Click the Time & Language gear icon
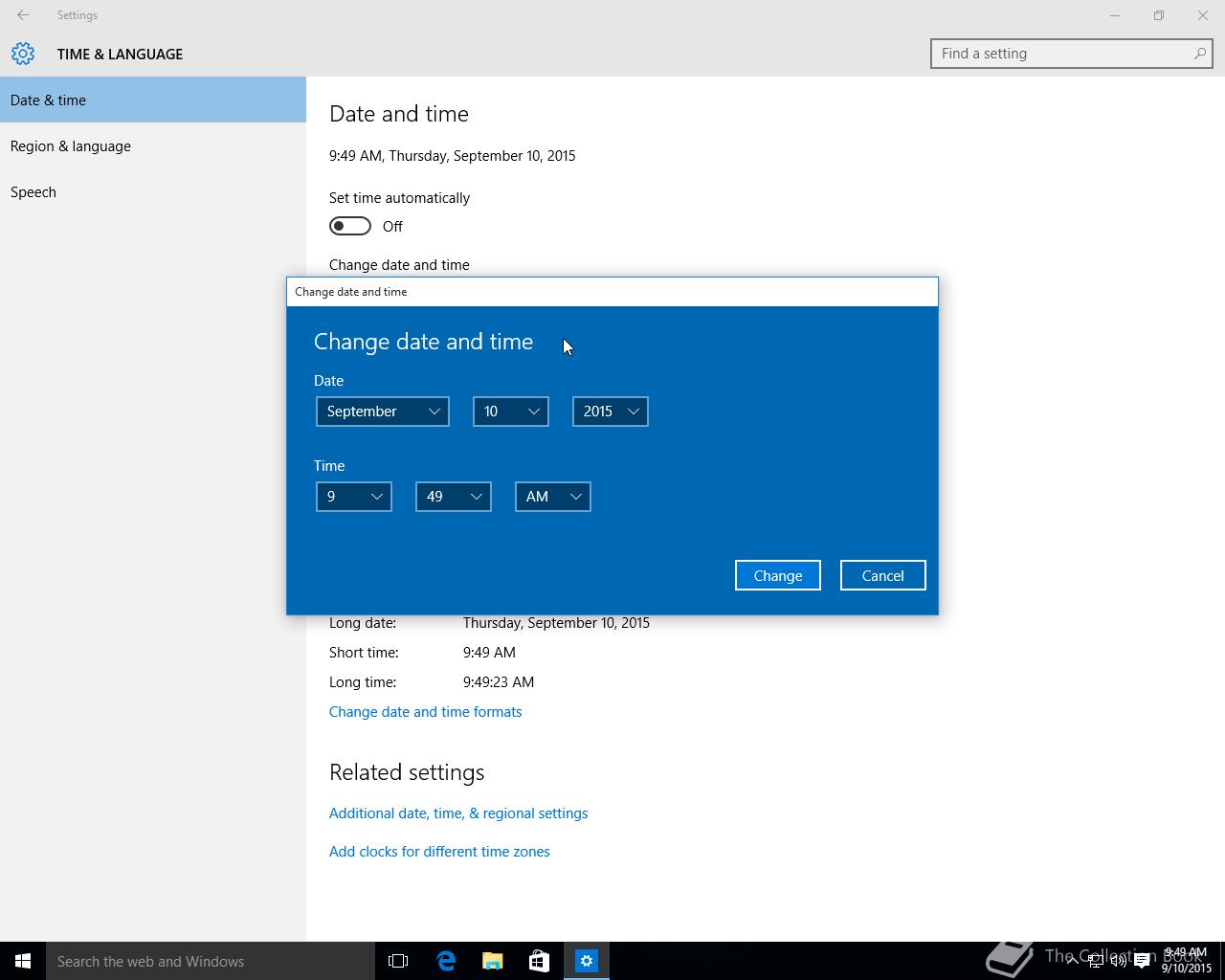The height and width of the screenshot is (980, 1225). tap(23, 54)
